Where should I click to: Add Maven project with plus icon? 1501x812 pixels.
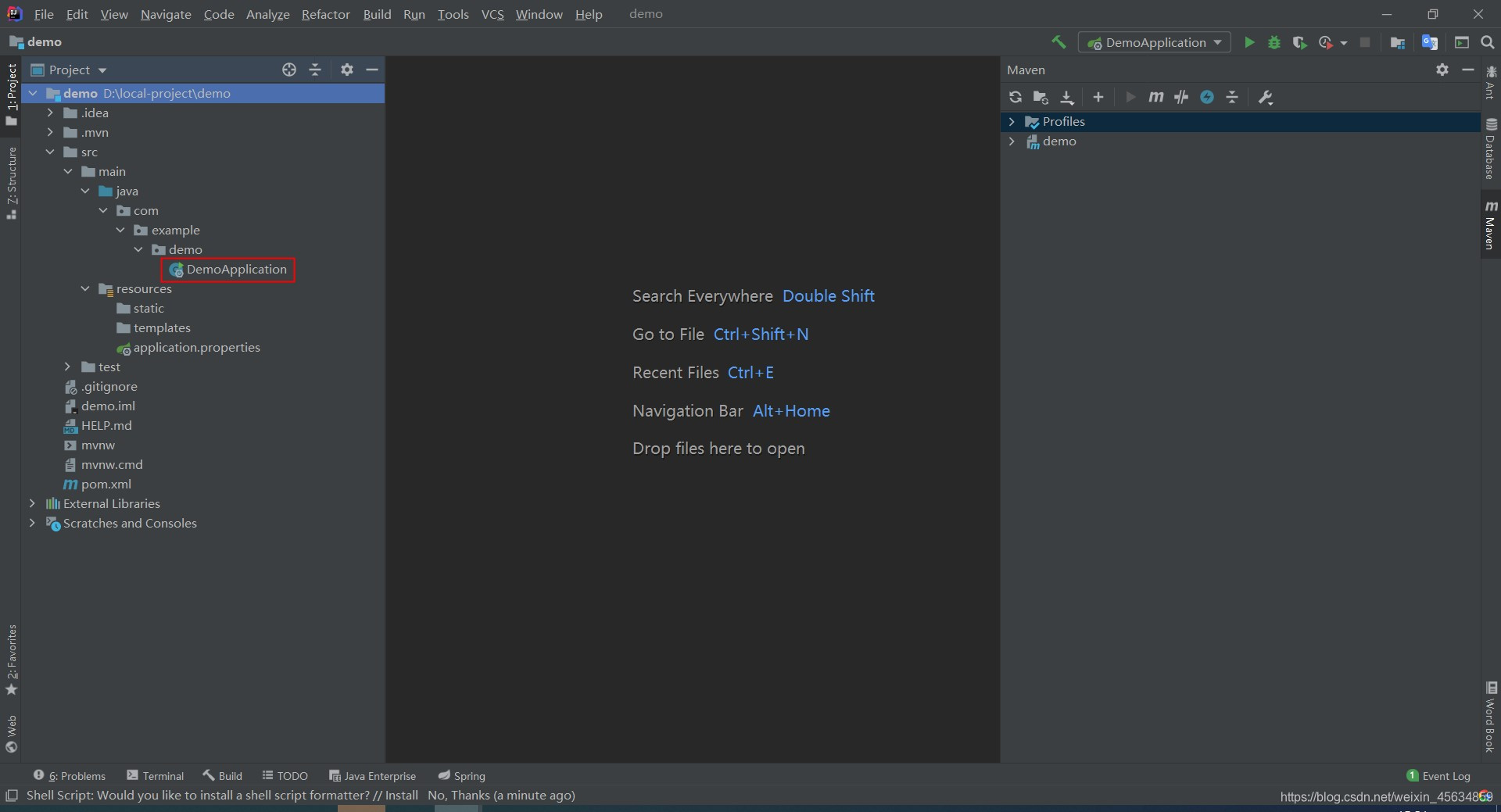pos(1098,97)
